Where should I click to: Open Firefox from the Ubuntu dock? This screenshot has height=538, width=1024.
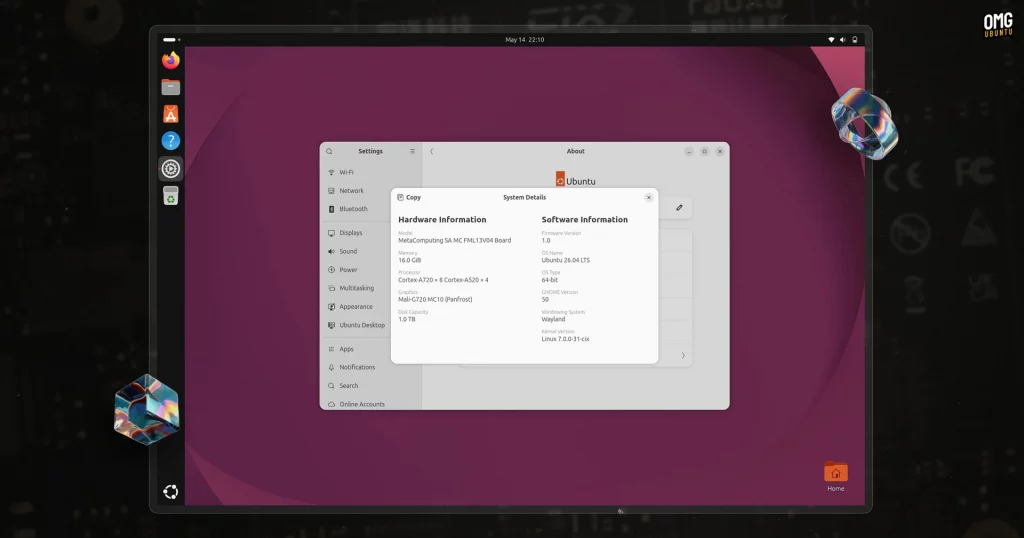tap(170, 60)
